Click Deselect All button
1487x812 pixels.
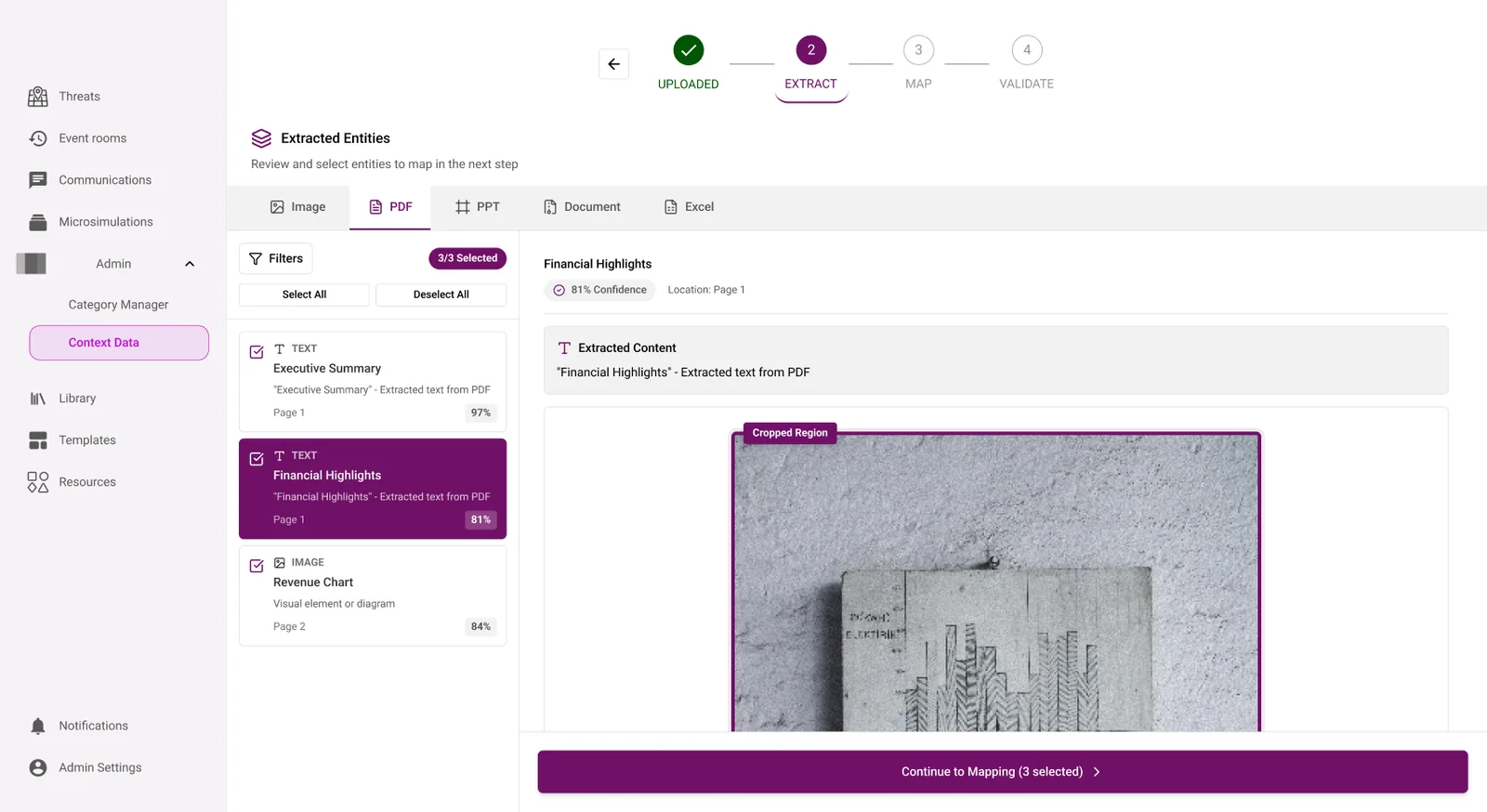pos(441,295)
